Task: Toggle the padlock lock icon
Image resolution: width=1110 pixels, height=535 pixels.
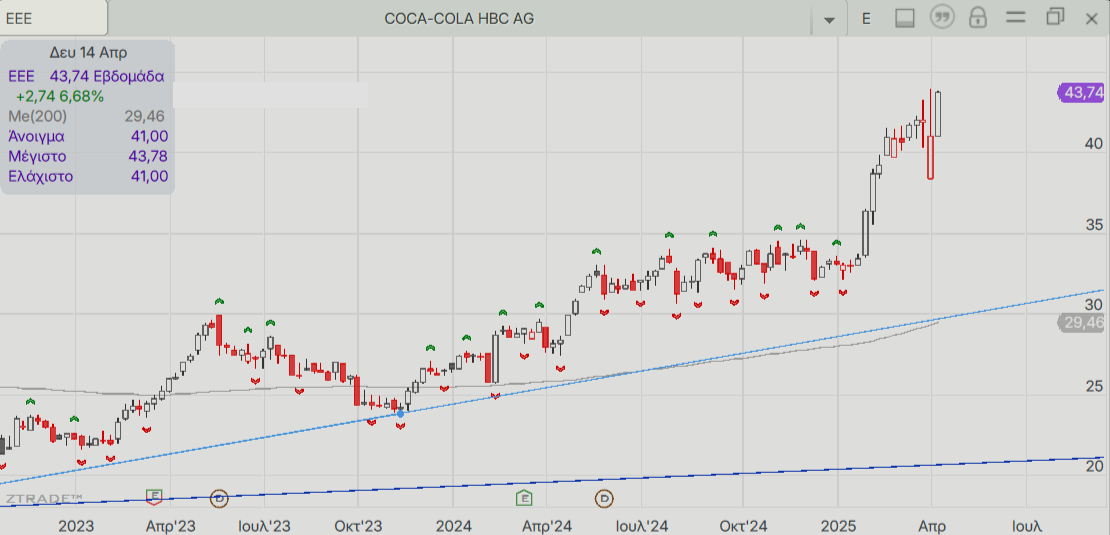Action: click(x=978, y=18)
